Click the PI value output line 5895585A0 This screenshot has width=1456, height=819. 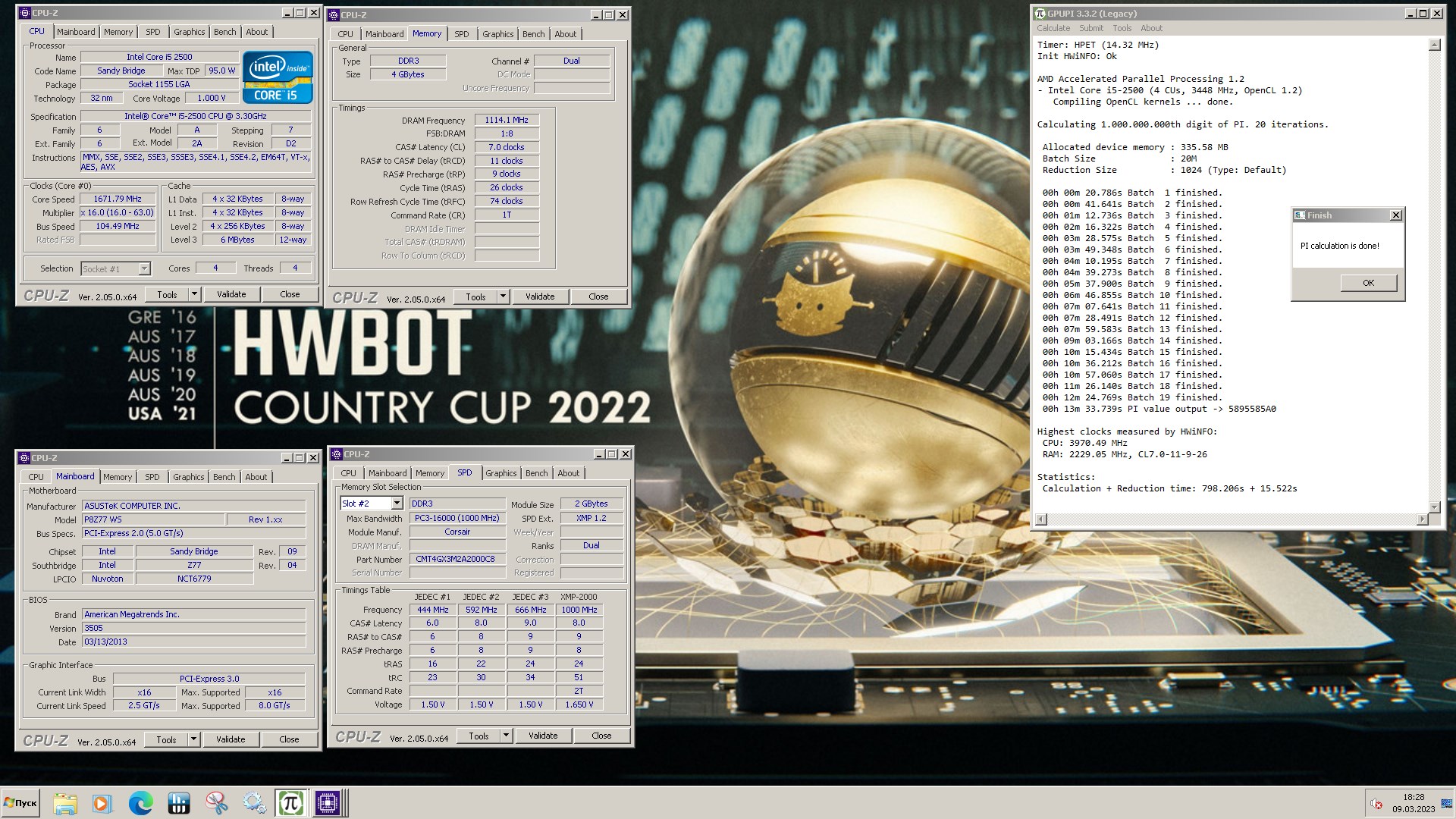1159,409
